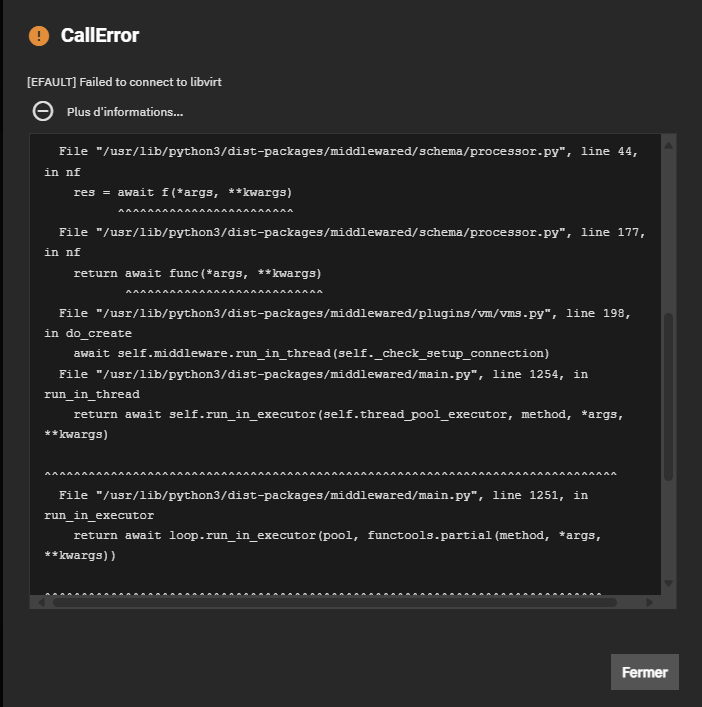Click the vertical scrollbar track above the thumb

(x=669, y=232)
